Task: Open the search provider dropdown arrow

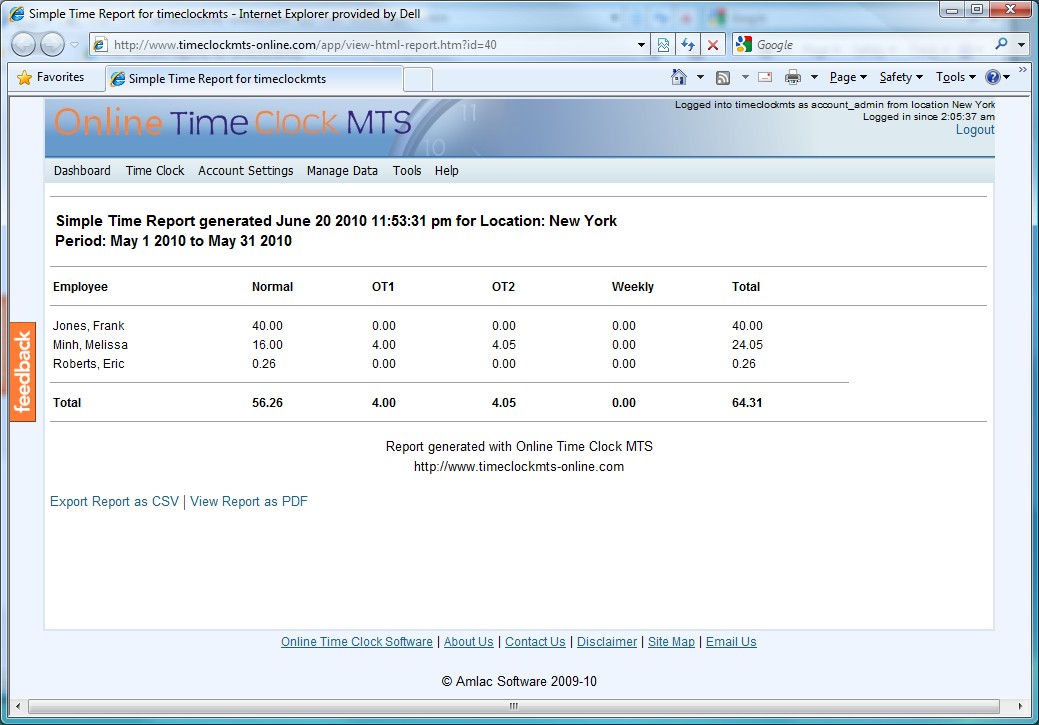Action: [1021, 45]
